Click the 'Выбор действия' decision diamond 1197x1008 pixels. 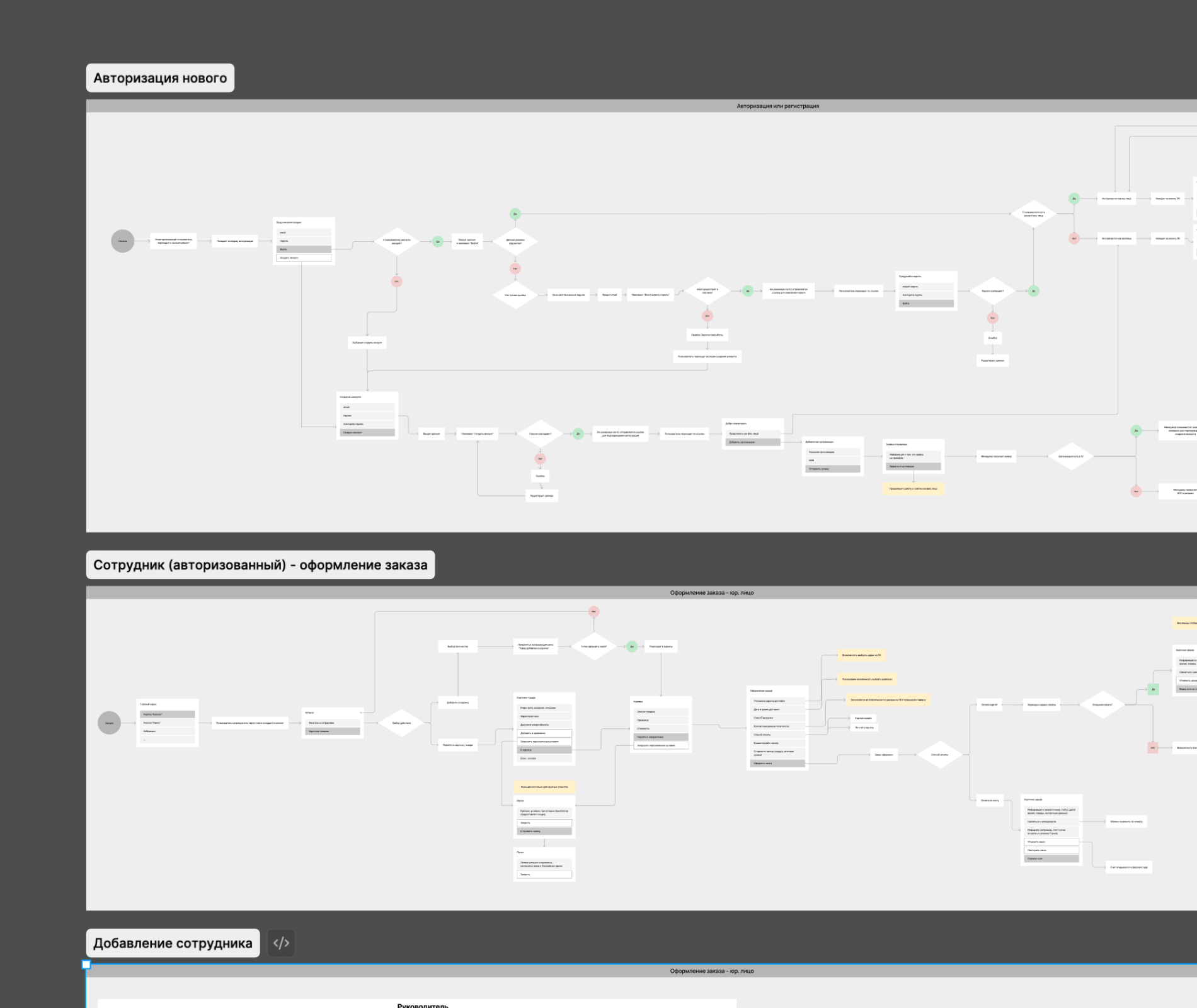tap(401, 723)
